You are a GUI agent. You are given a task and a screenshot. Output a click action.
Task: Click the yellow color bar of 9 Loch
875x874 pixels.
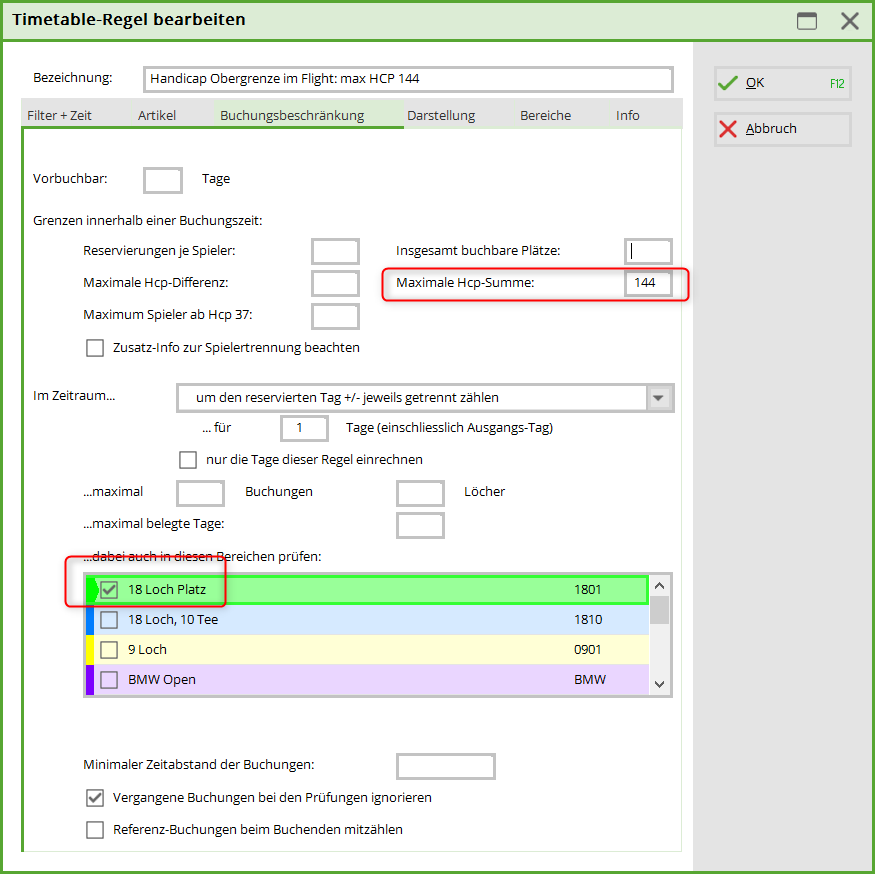click(x=89, y=650)
